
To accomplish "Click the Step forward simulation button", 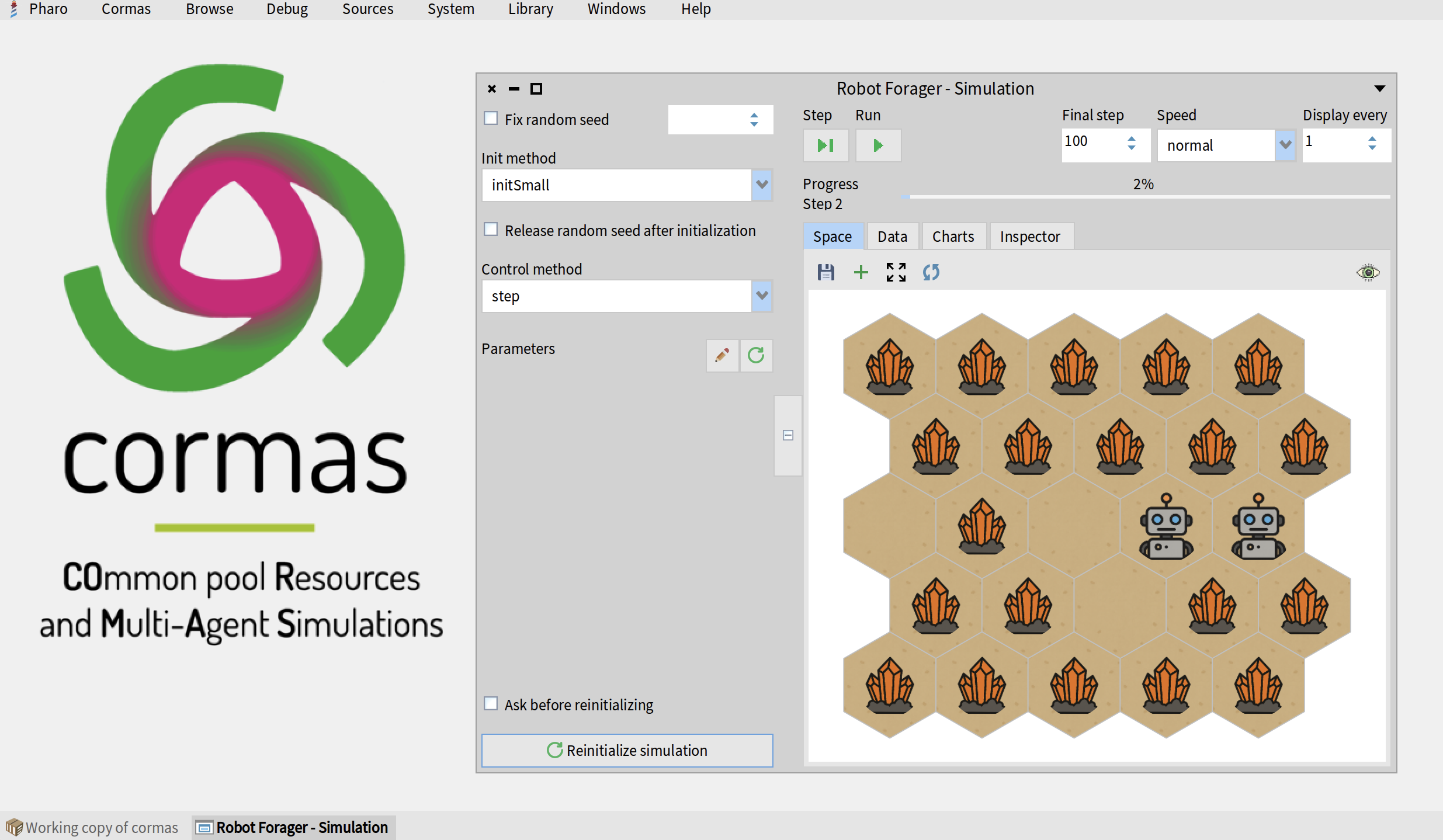I will [825, 145].
